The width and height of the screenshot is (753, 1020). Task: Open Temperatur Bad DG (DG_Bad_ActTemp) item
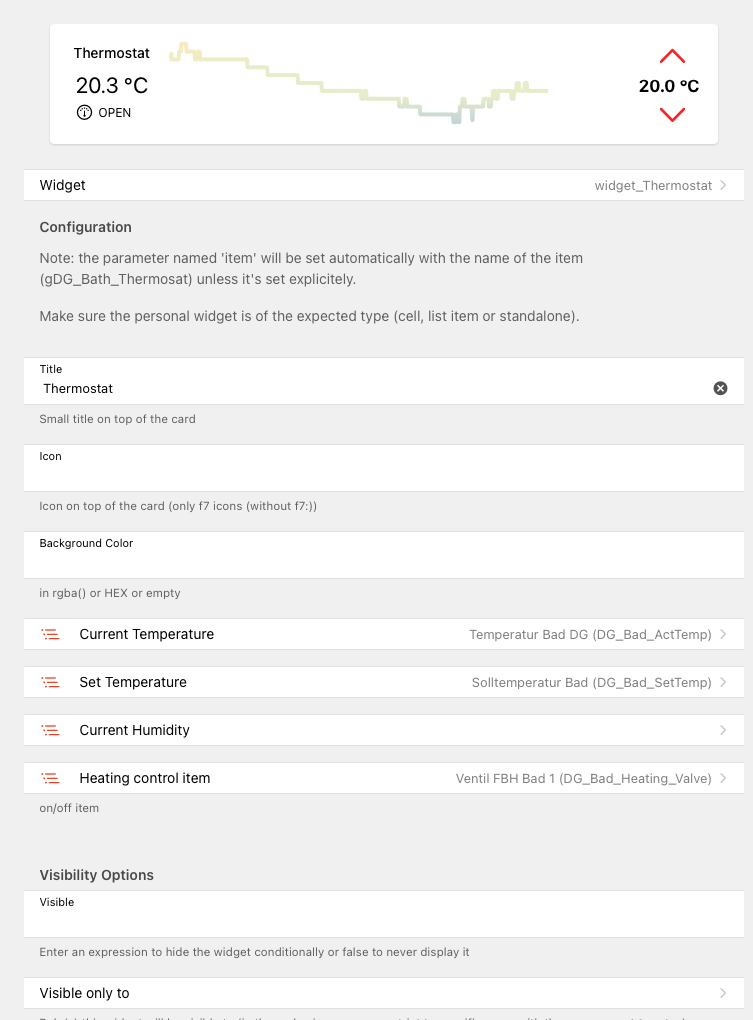click(x=592, y=634)
